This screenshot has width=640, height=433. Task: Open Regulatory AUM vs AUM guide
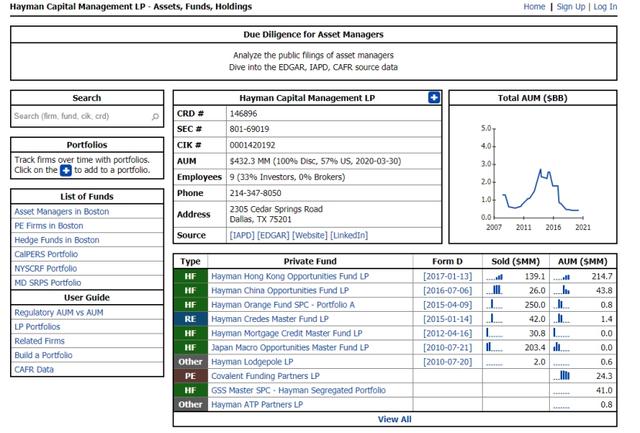point(59,313)
